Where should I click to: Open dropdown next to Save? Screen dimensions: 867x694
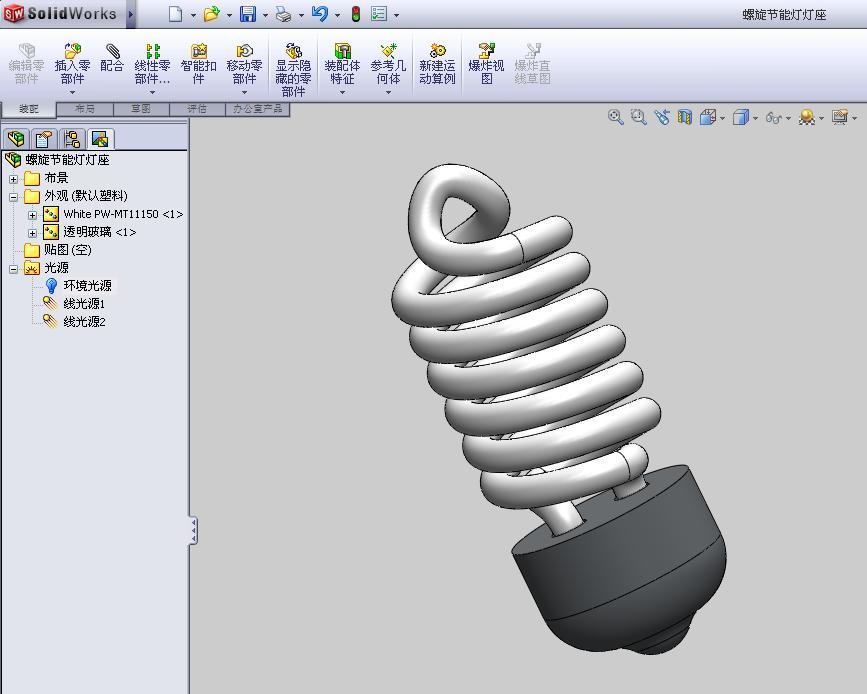(x=265, y=15)
